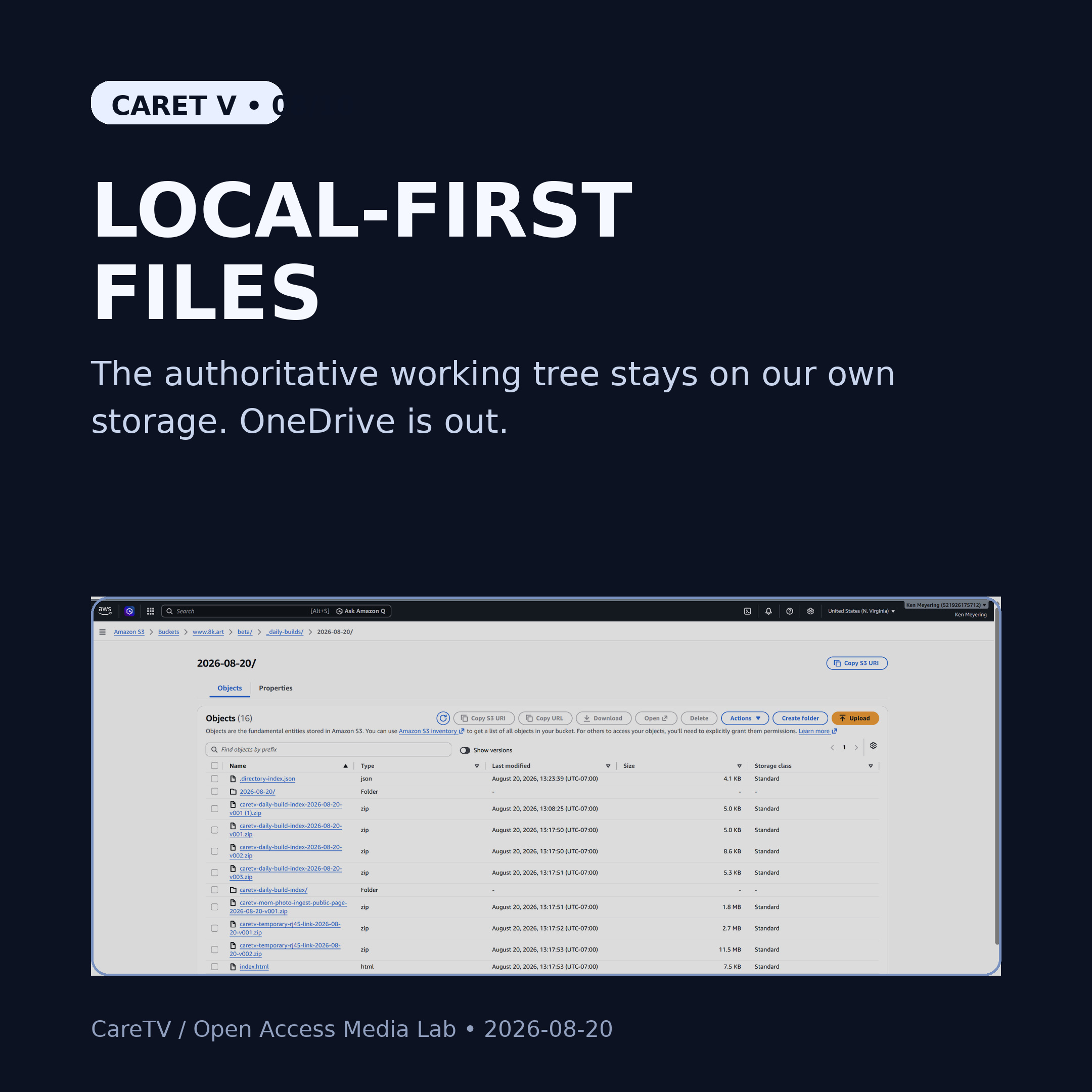Click the Upload button
Image resolution: width=1092 pixels, height=1092 pixels.
pos(854,718)
